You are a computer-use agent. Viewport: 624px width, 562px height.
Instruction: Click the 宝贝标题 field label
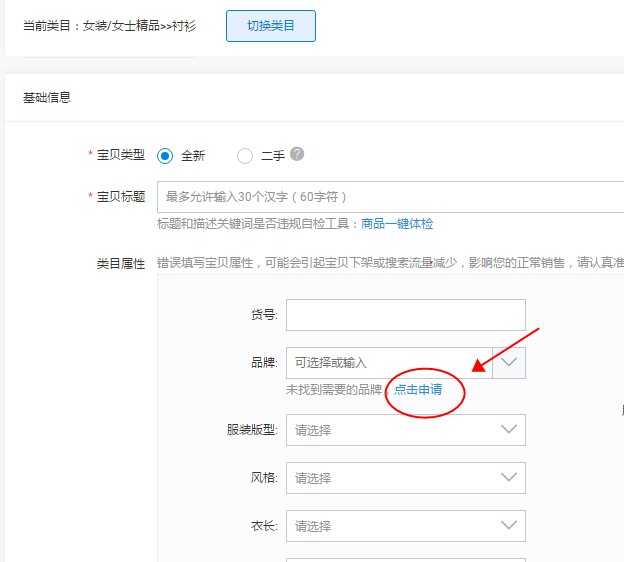point(121,197)
